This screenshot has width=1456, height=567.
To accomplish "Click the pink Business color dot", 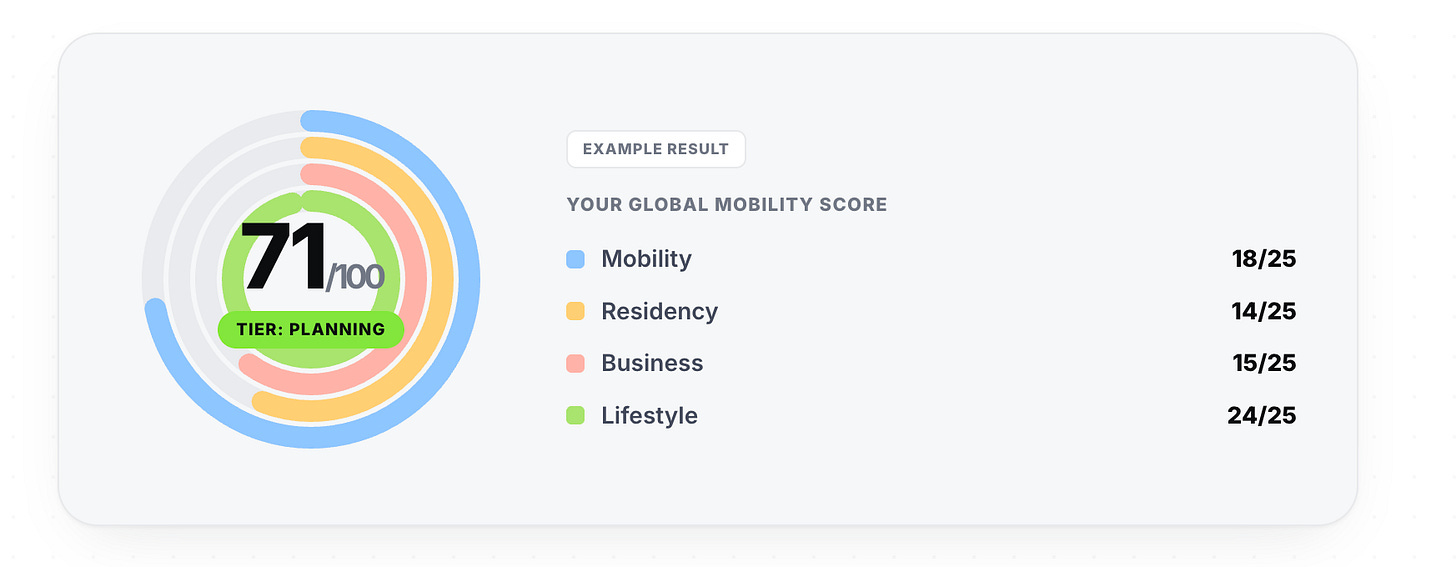I will point(576,363).
